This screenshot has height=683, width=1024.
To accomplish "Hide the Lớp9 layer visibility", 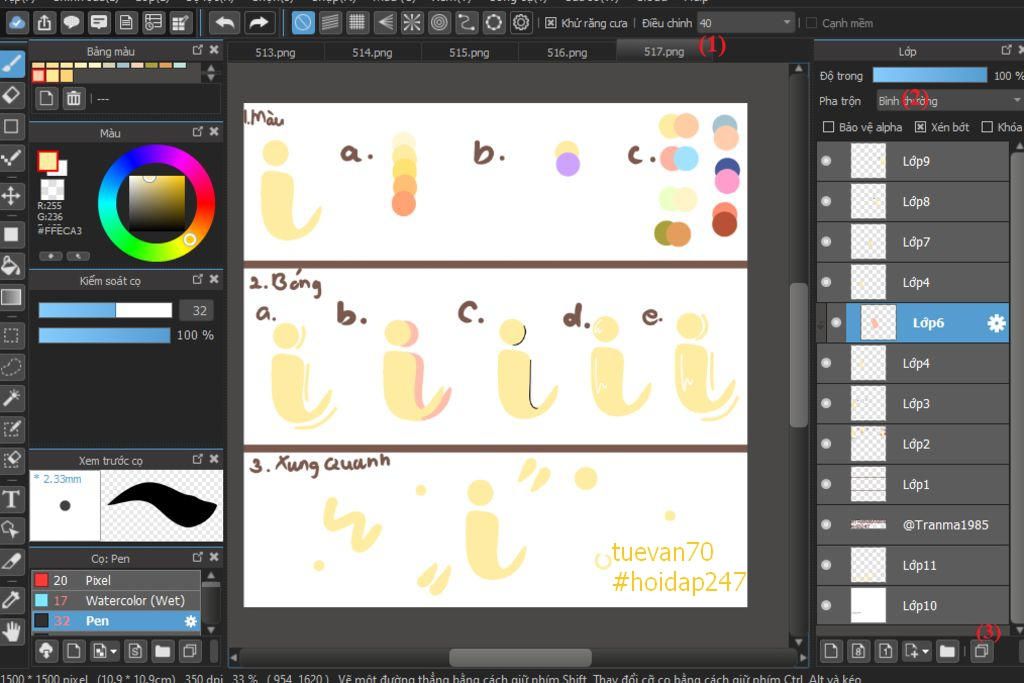I will [x=826, y=161].
